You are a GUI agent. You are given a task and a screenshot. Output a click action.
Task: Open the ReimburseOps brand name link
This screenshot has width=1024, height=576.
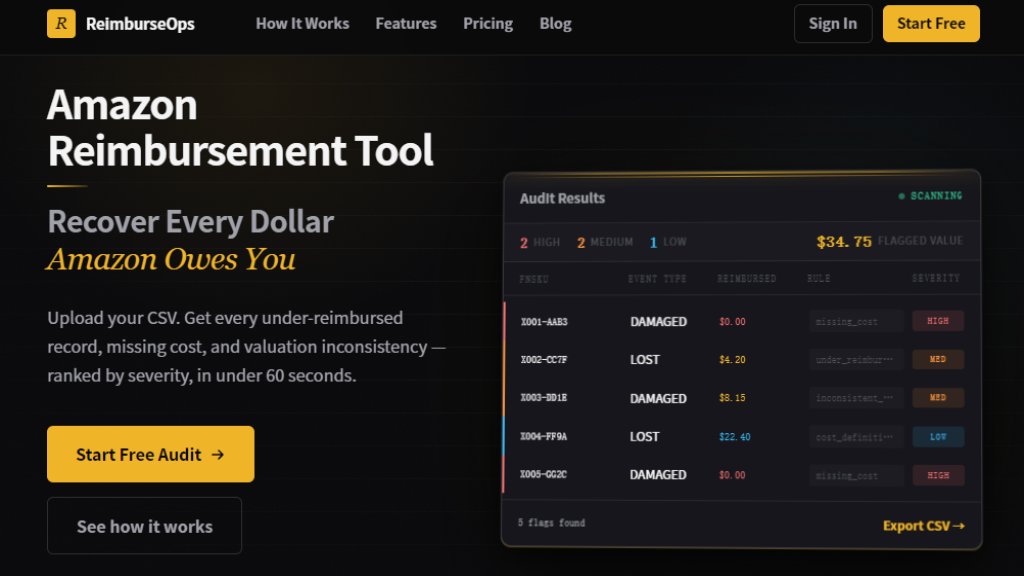pos(140,24)
